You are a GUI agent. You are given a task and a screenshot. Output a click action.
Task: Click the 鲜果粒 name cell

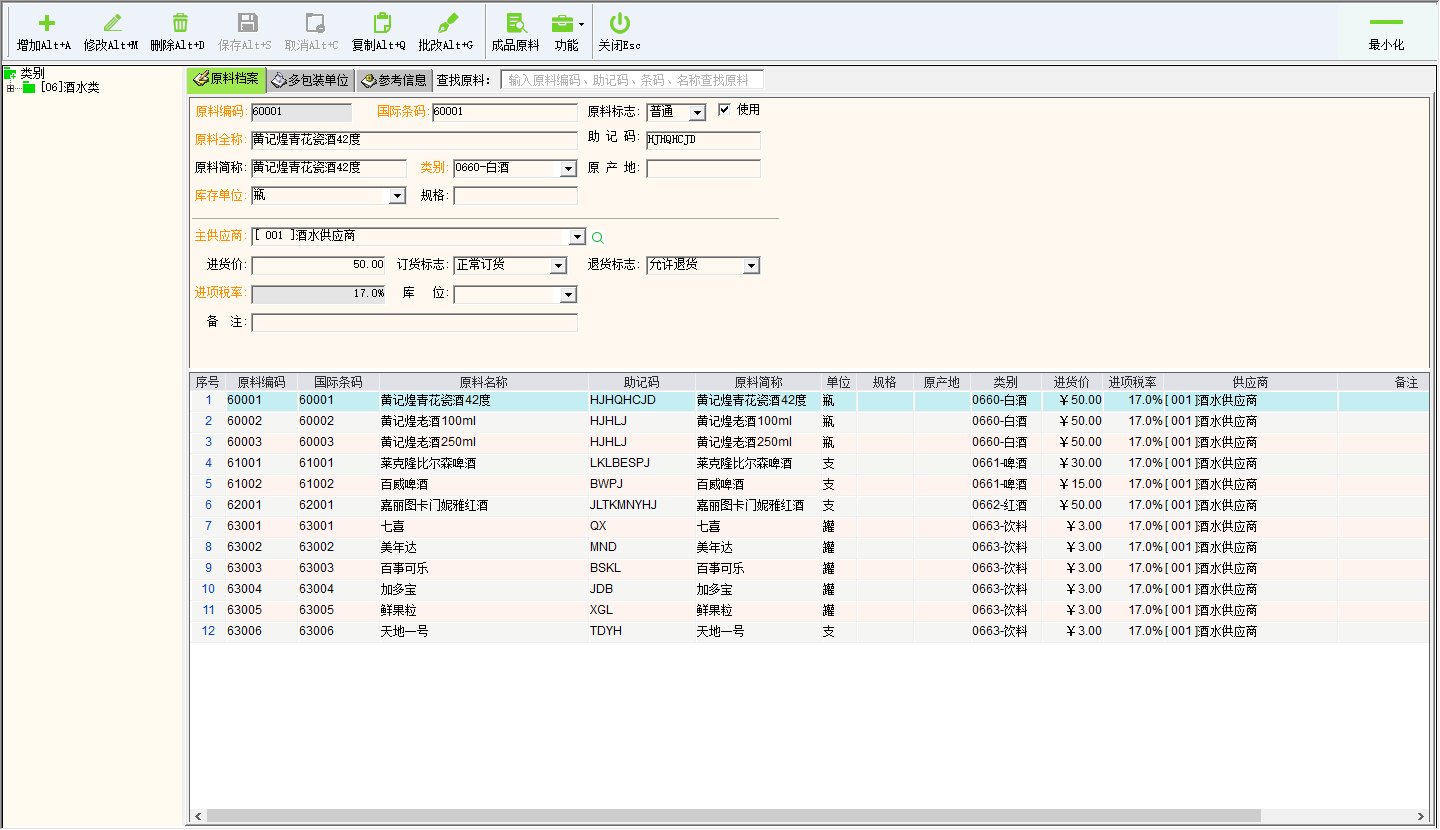pyautogui.click(x=483, y=610)
